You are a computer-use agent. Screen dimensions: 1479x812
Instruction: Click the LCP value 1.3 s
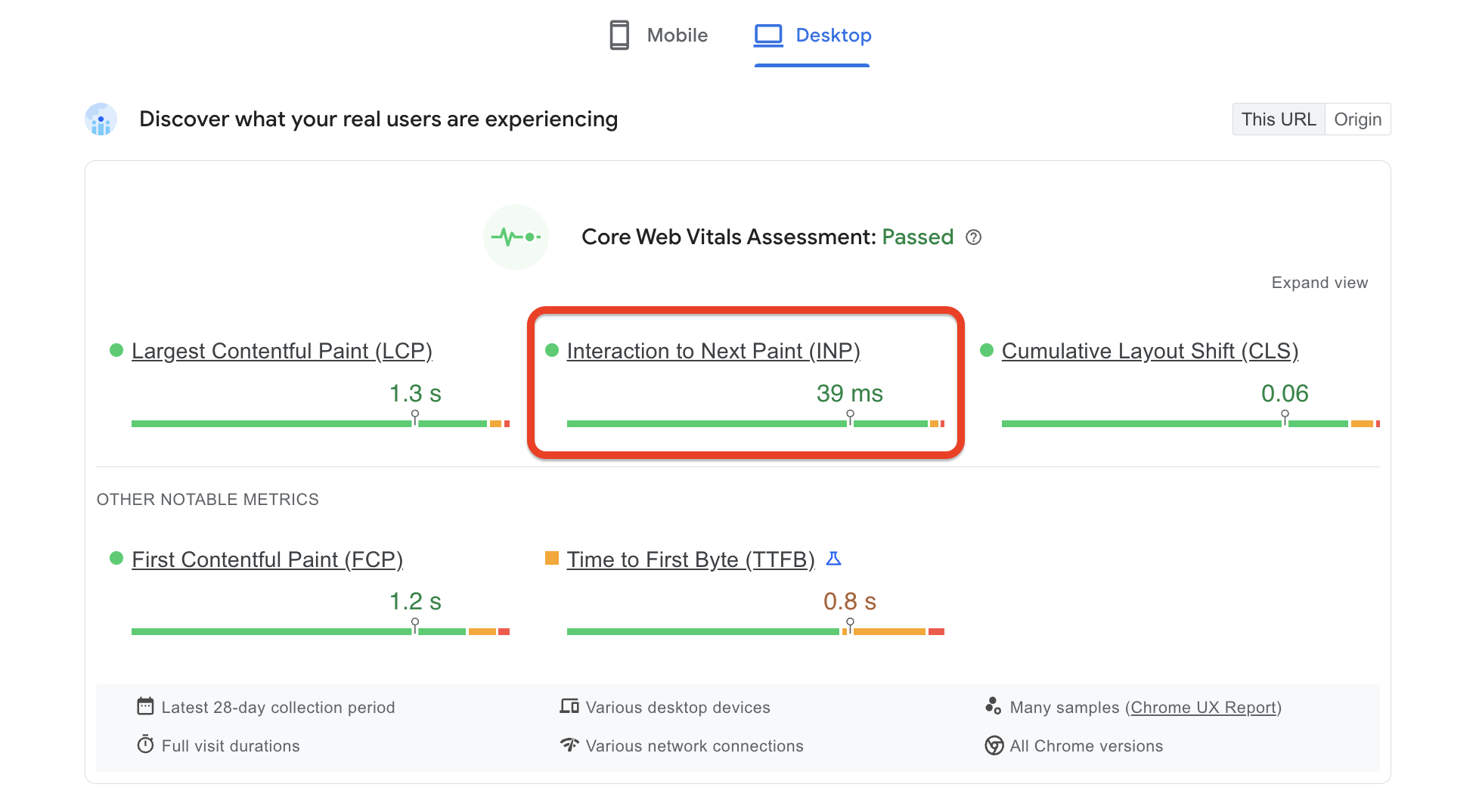[415, 393]
